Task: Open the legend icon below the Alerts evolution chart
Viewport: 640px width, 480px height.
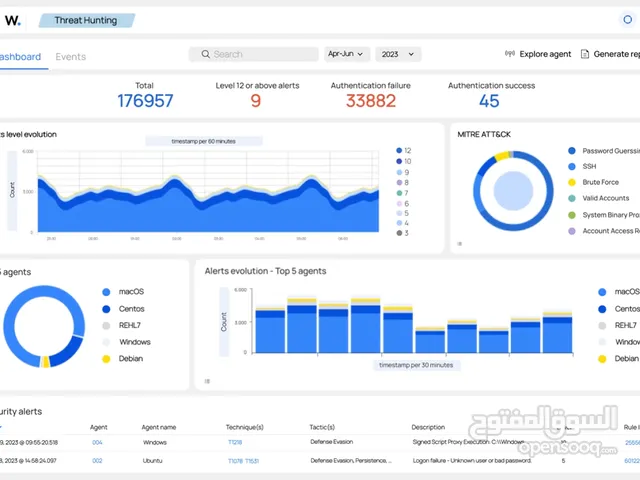Action: 207,381
